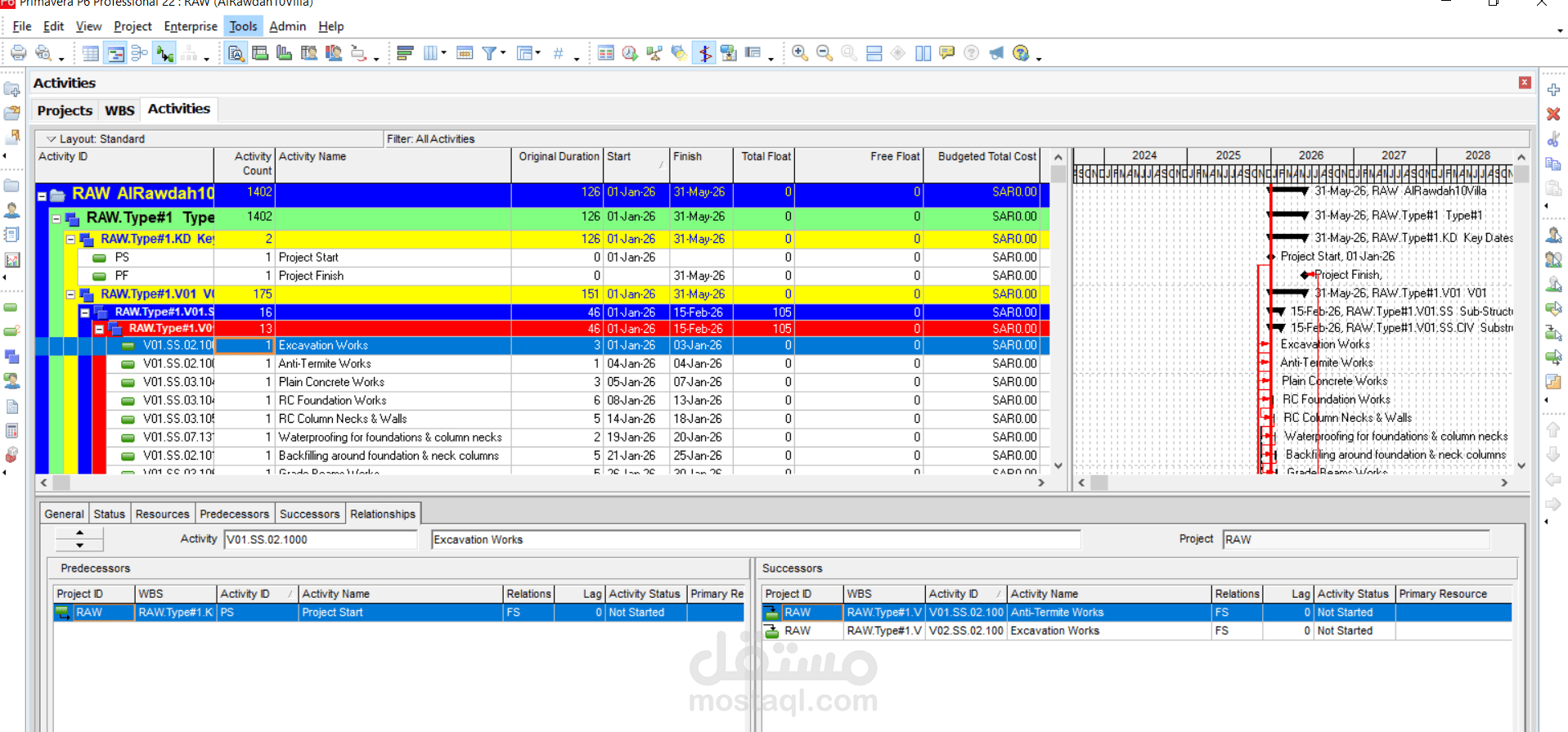The width and height of the screenshot is (1568, 732).
Task: Click the Timescale icon in the toolbar
Action: click(x=465, y=53)
